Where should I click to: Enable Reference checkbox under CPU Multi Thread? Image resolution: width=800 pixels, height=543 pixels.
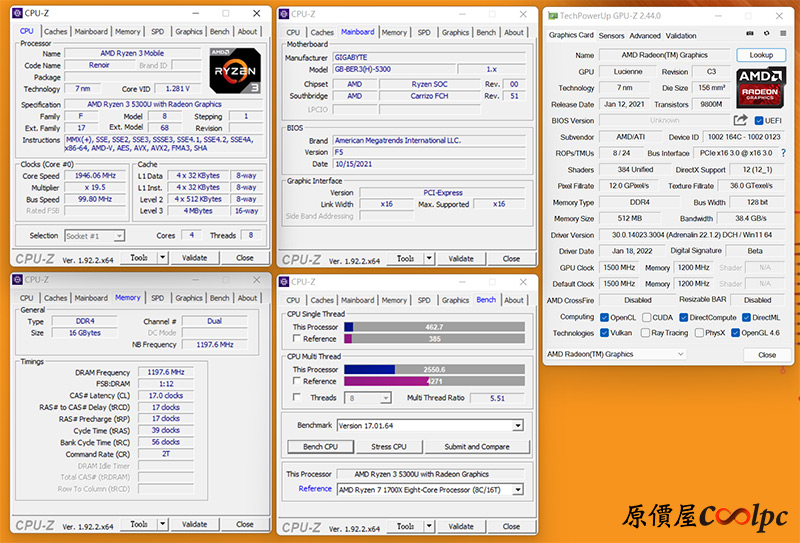click(296, 381)
